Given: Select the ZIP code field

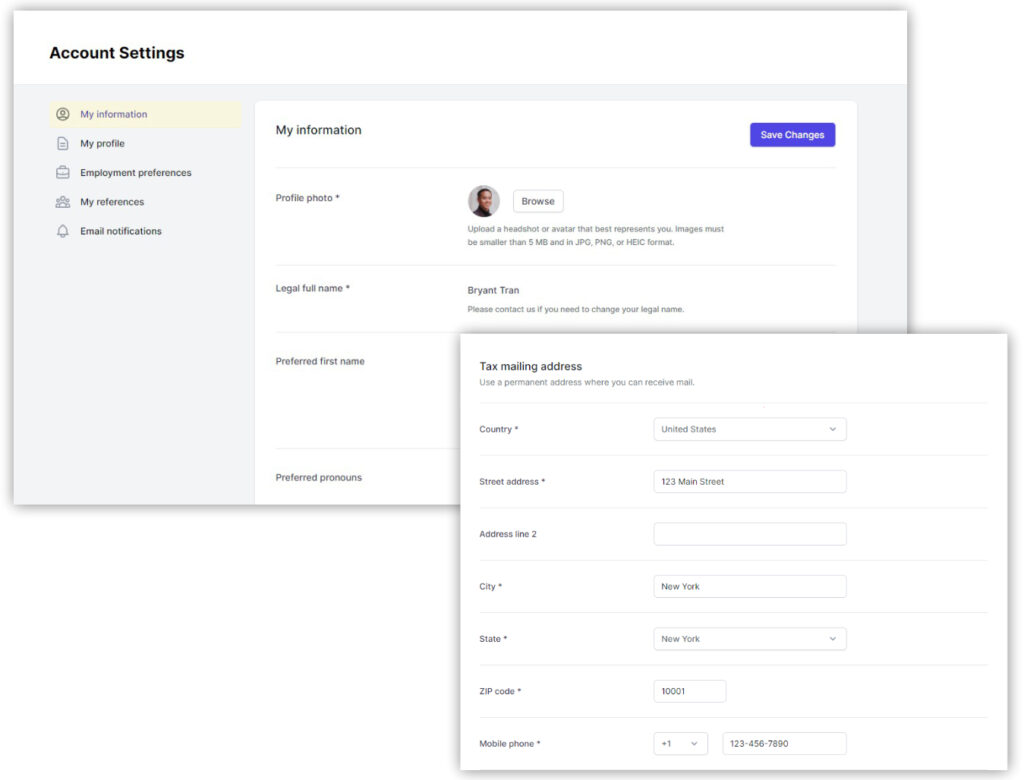Looking at the screenshot, I should tap(689, 692).
